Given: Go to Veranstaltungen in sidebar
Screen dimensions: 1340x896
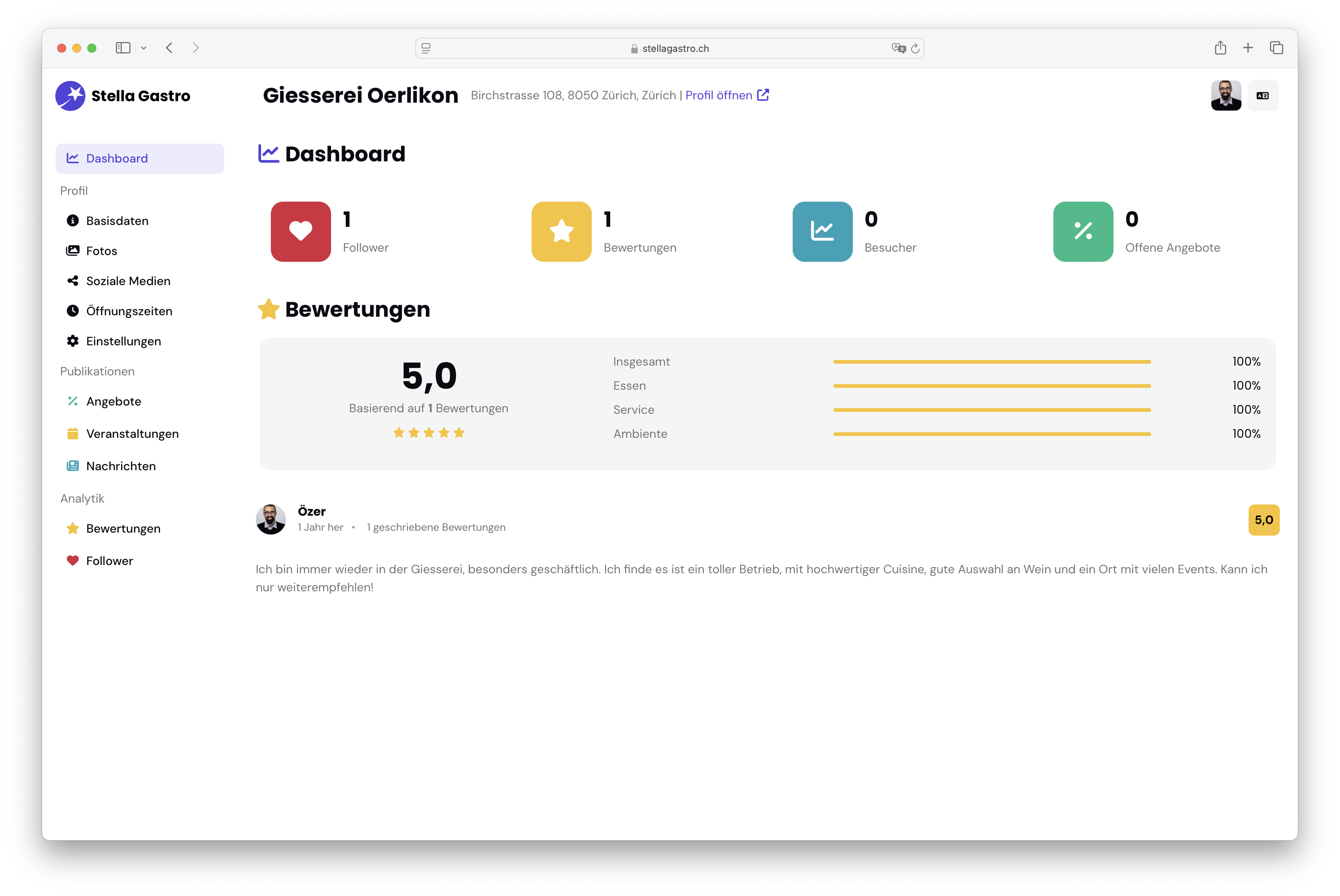Looking at the screenshot, I should (132, 434).
